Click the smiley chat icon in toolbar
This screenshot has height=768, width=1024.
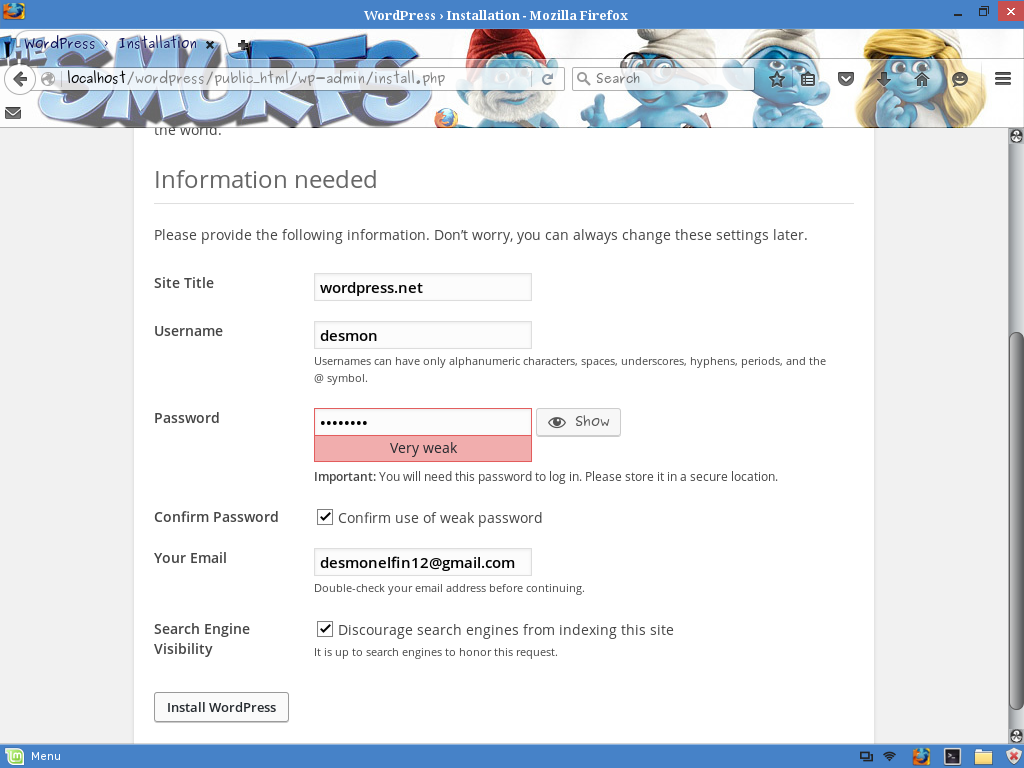pyautogui.click(x=959, y=80)
